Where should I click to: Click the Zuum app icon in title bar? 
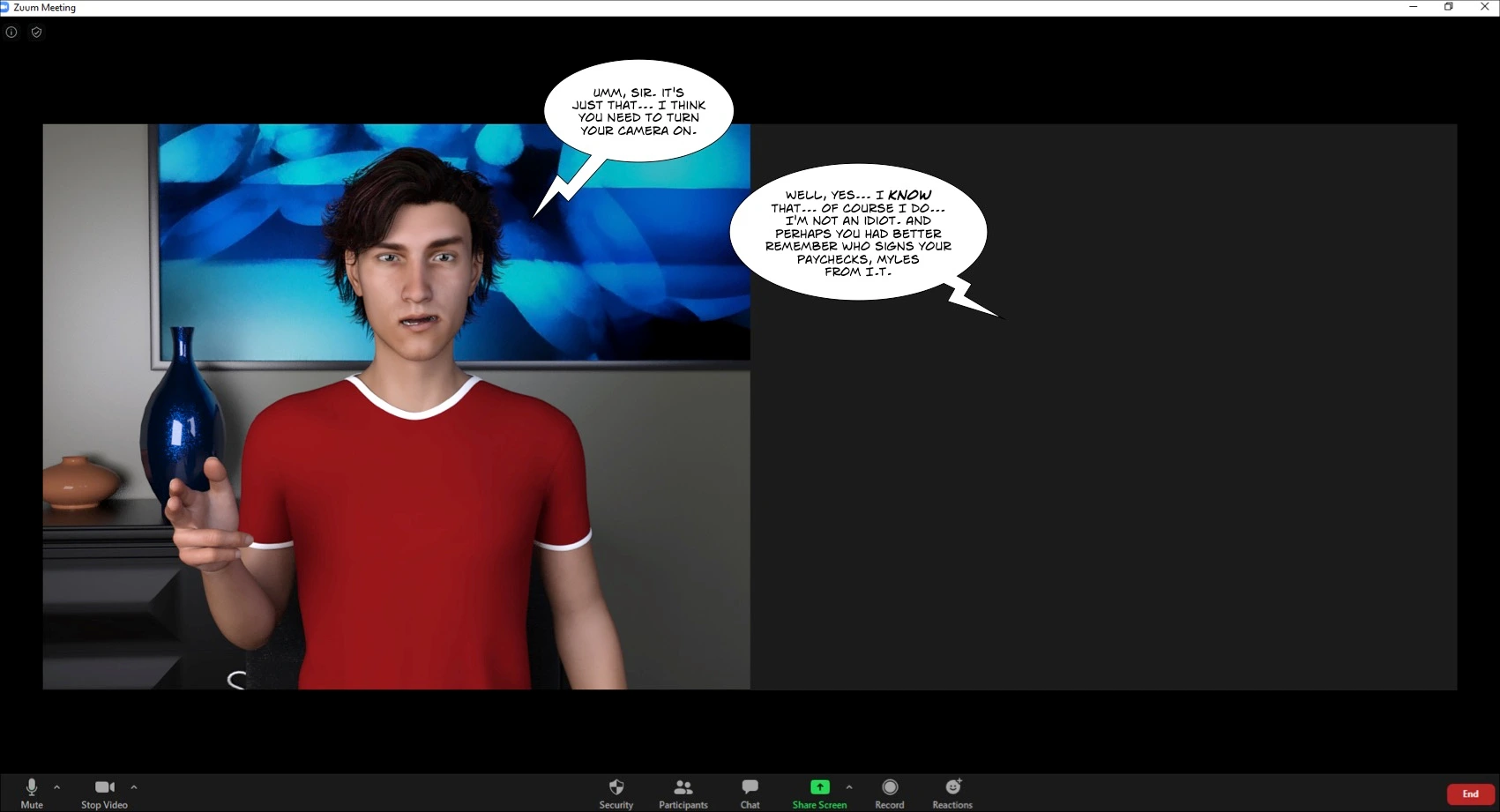tap(4, 7)
